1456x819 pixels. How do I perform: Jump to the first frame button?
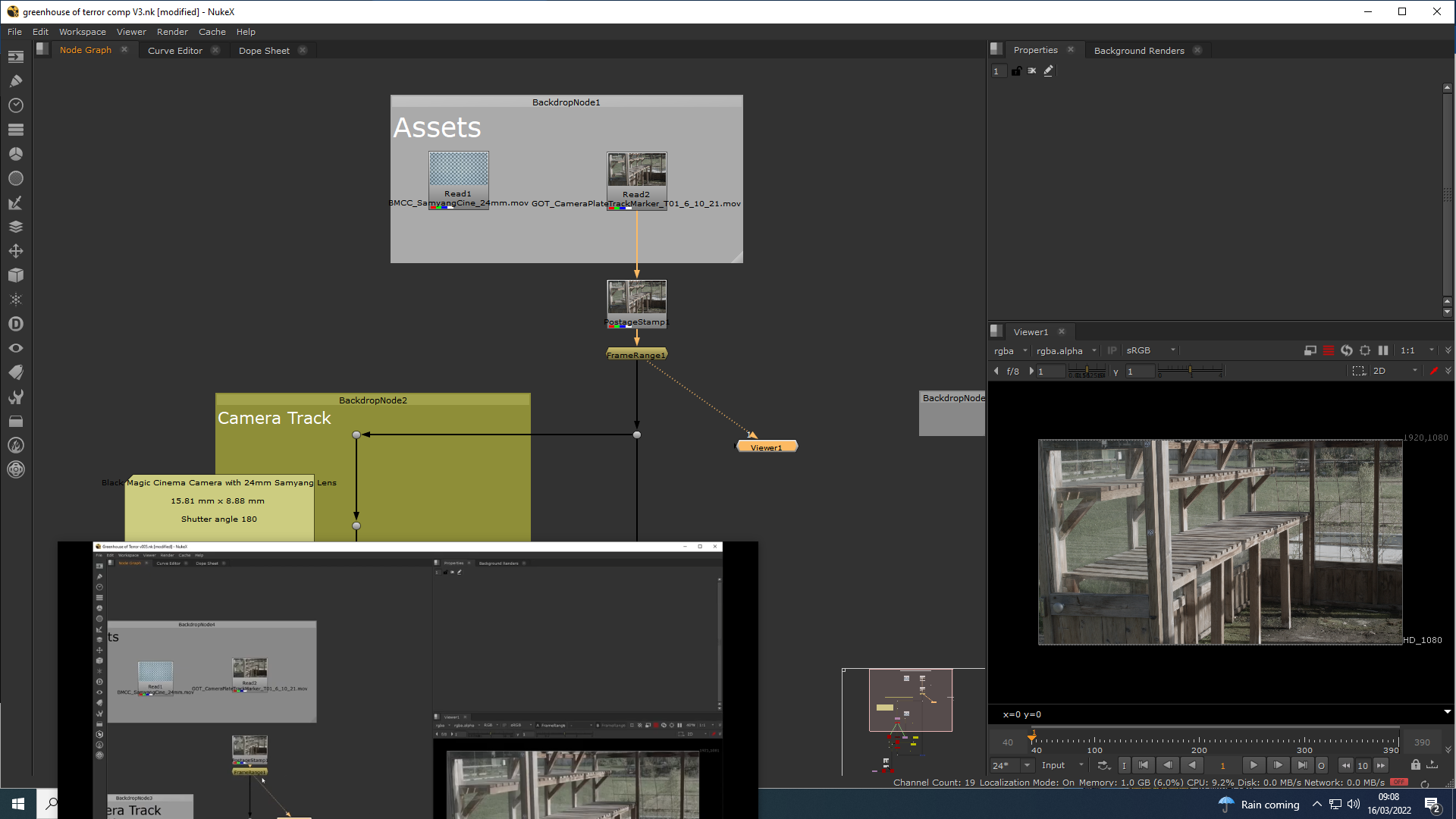[1144, 765]
